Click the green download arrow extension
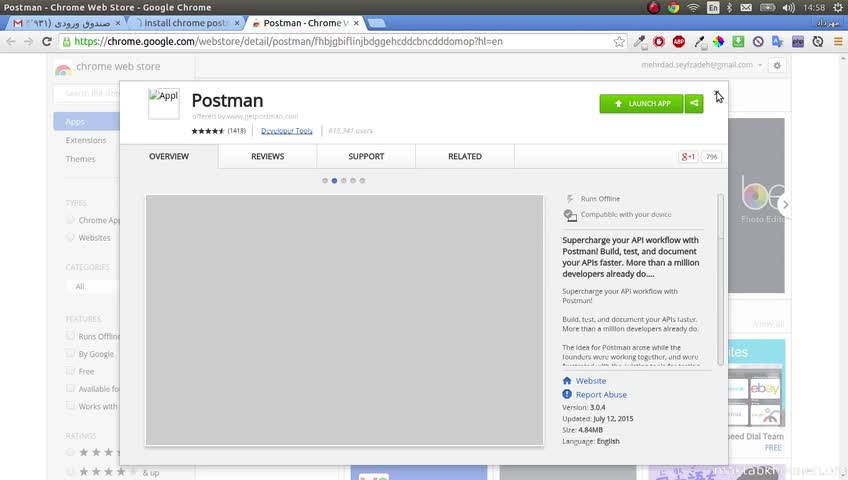848x480 pixels. click(x=738, y=42)
